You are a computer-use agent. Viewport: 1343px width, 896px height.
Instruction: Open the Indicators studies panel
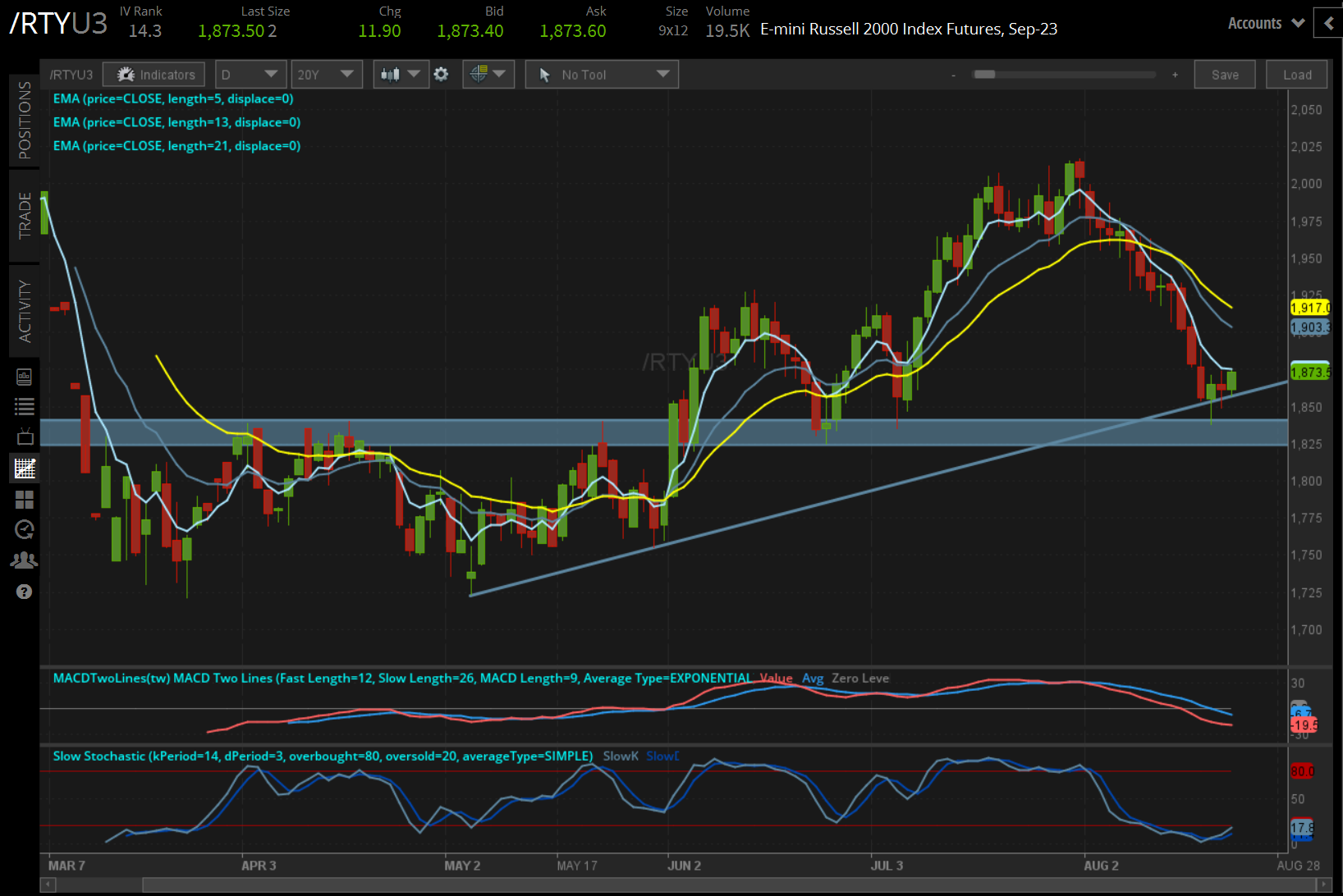pyautogui.click(x=154, y=74)
